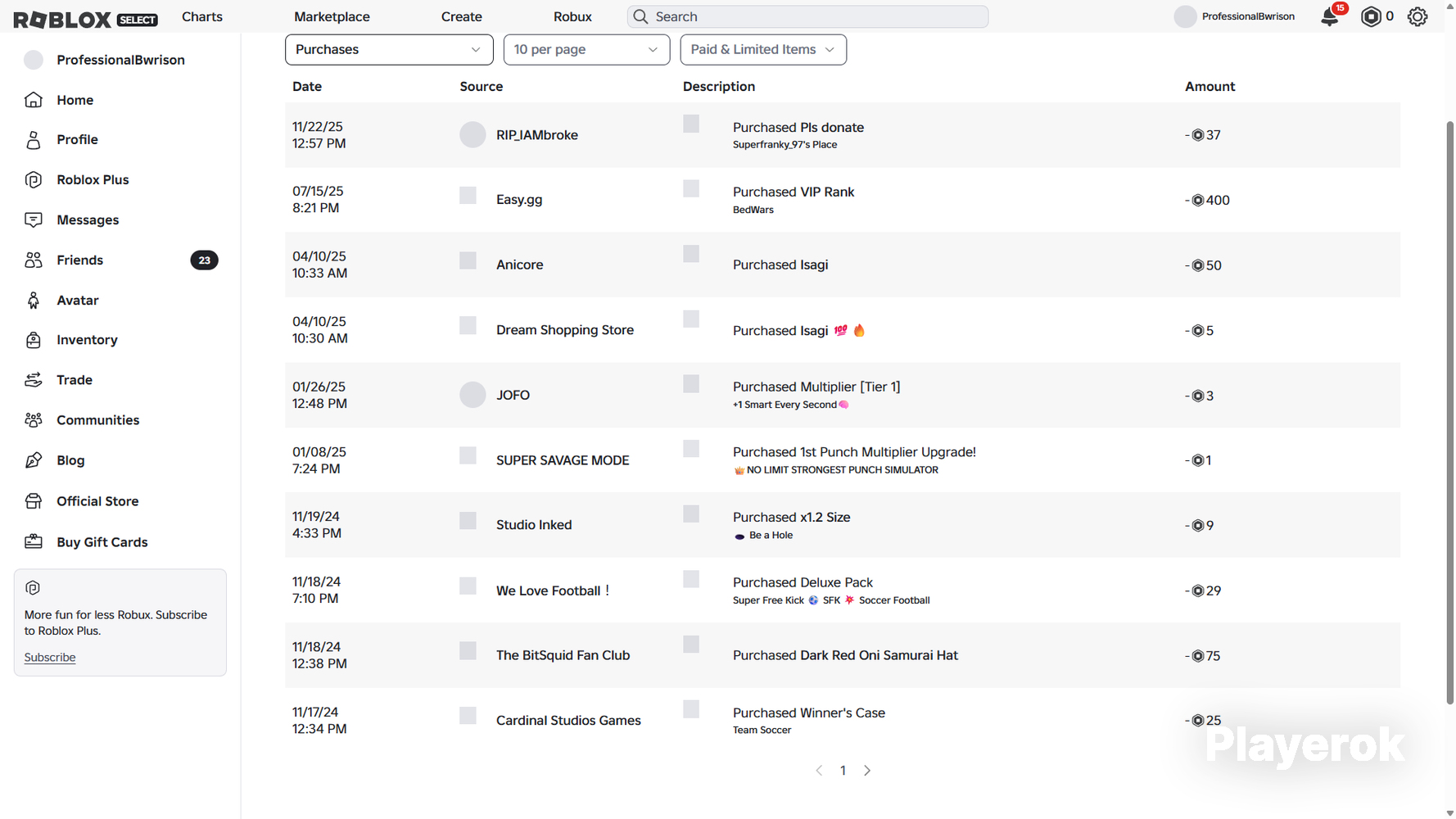Click the search magnifier icon
The height and width of the screenshot is (819, 1456).
click(640, 16)
